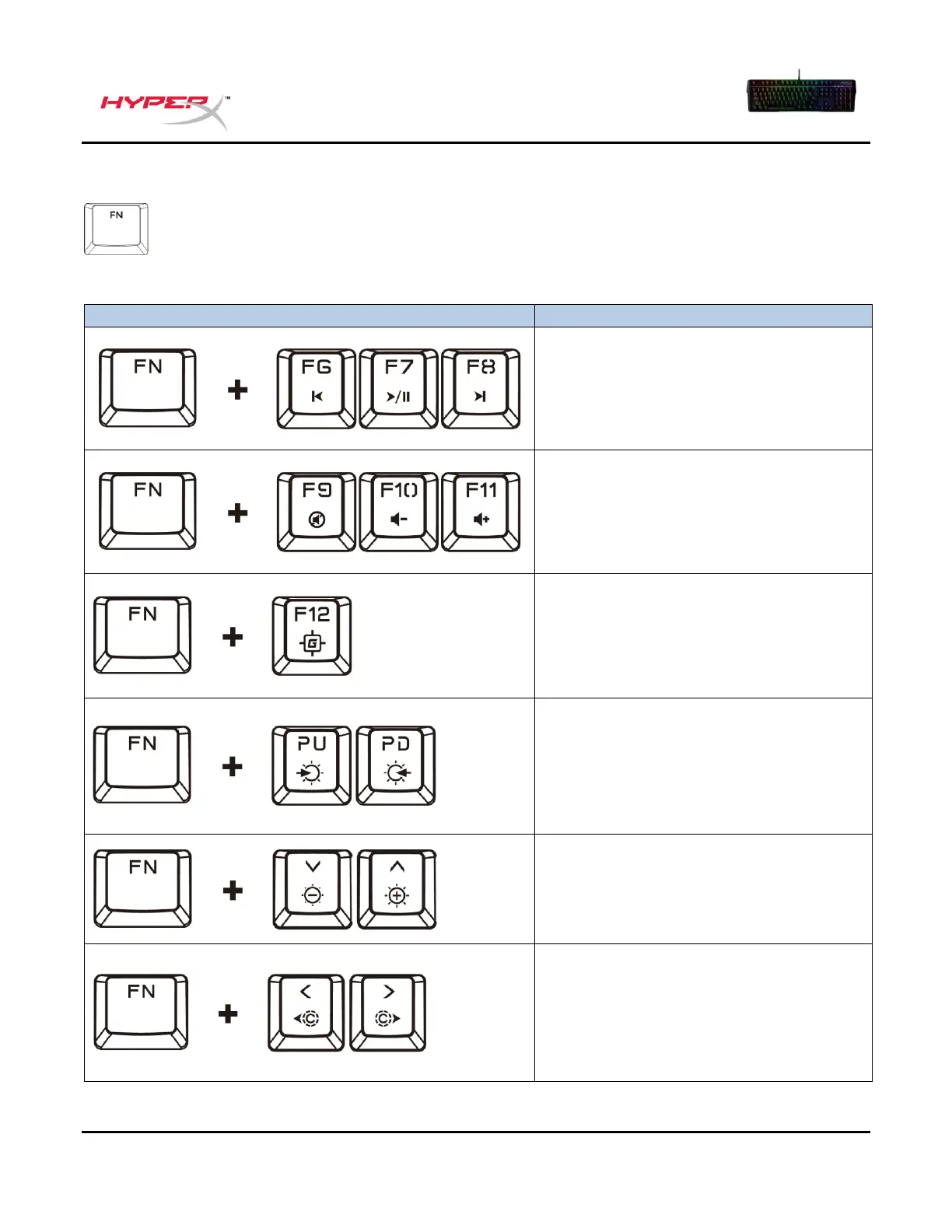Click the PU lighting key
This screenshot has width=952, height=1232.
coord(312,765)
